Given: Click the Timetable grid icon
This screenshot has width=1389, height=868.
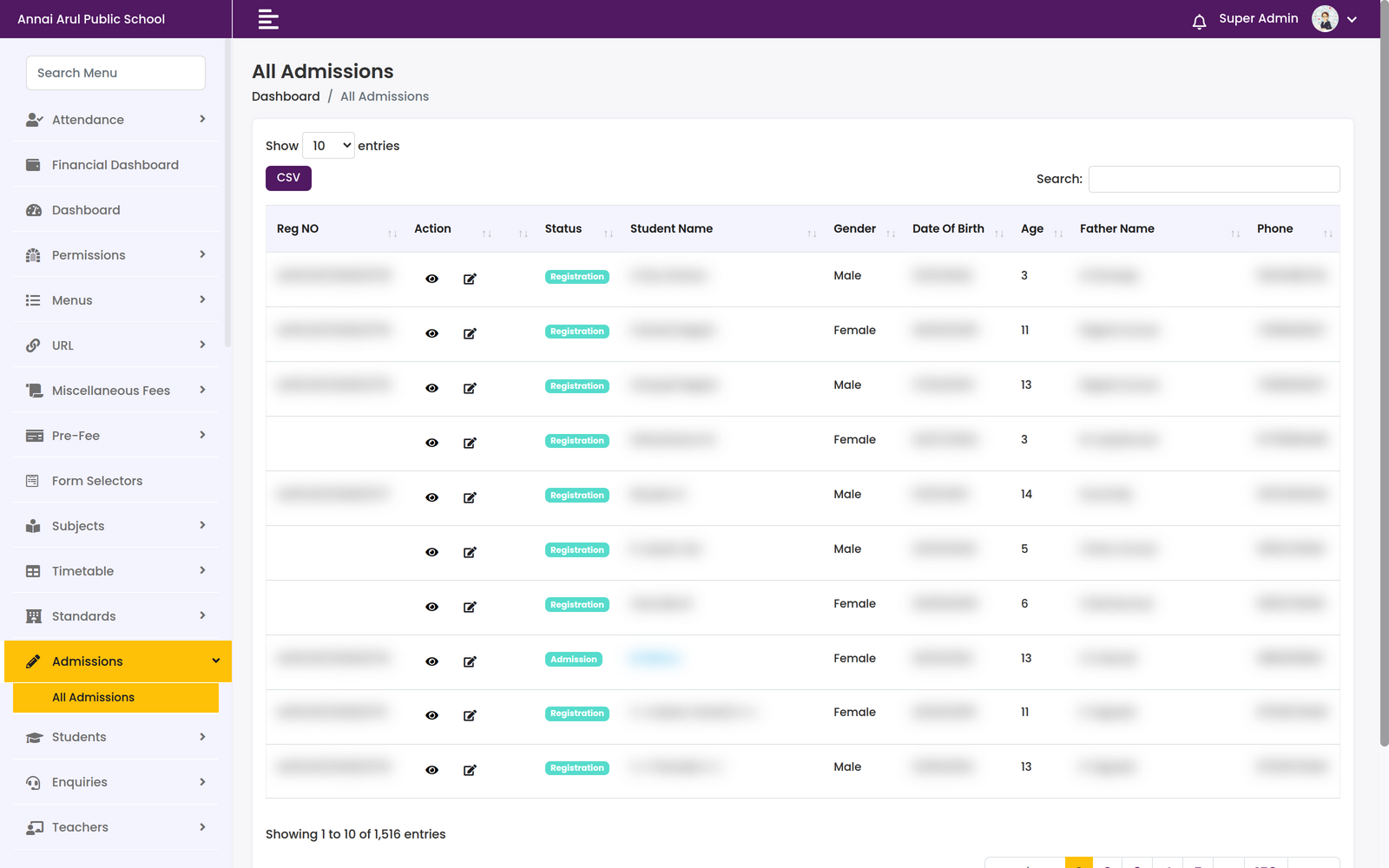Looking at the screenshot, I should 33,571.
